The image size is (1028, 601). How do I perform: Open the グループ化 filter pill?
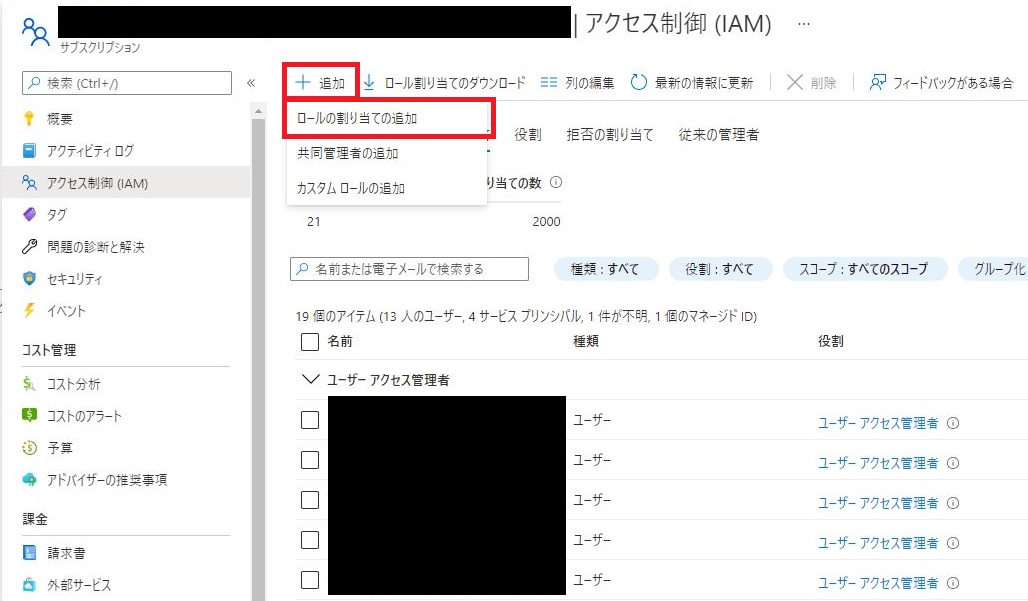coord(993,269)
